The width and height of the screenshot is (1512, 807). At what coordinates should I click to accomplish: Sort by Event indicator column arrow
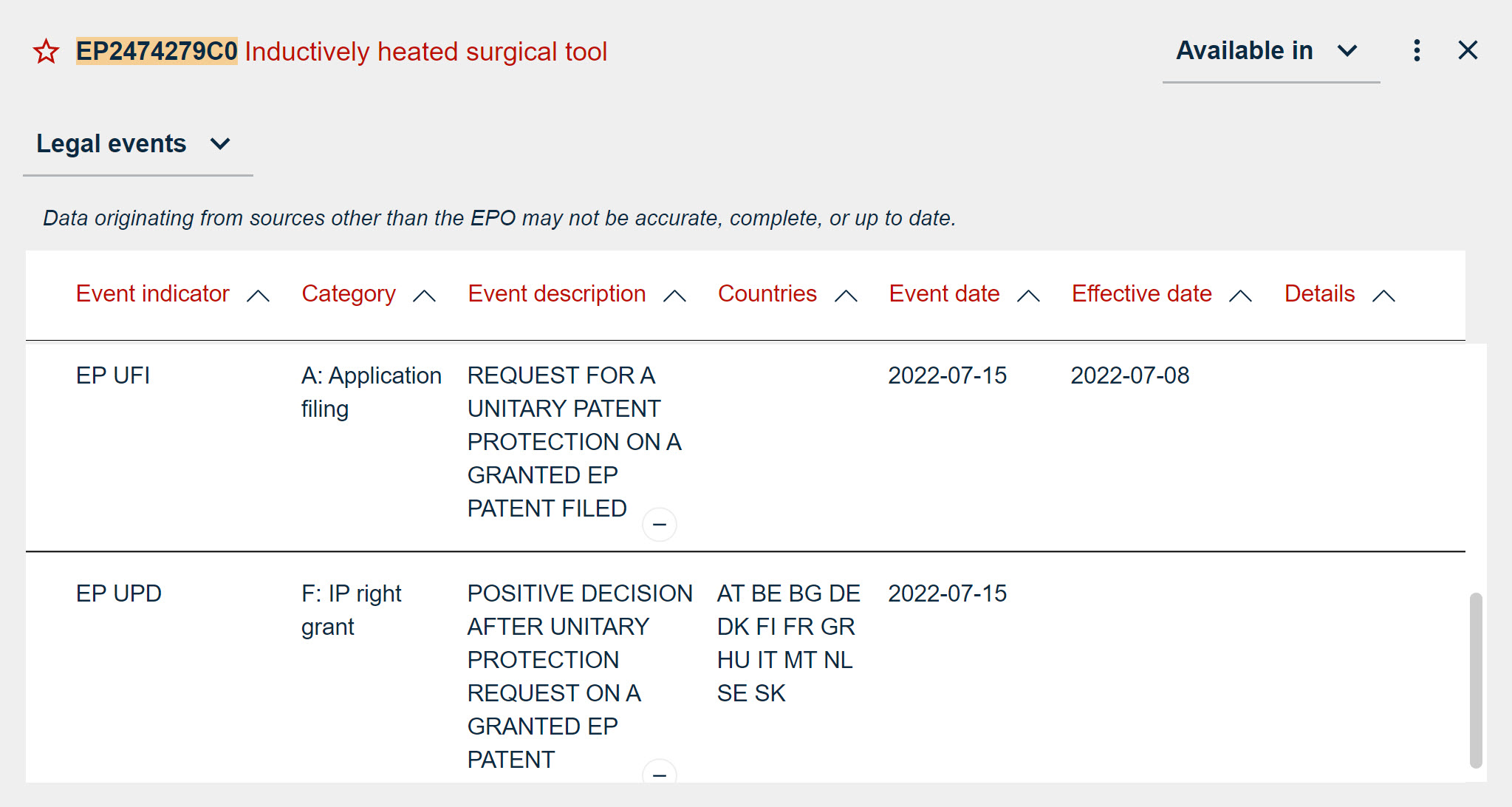pyautogui.click(x=258, y=296)
